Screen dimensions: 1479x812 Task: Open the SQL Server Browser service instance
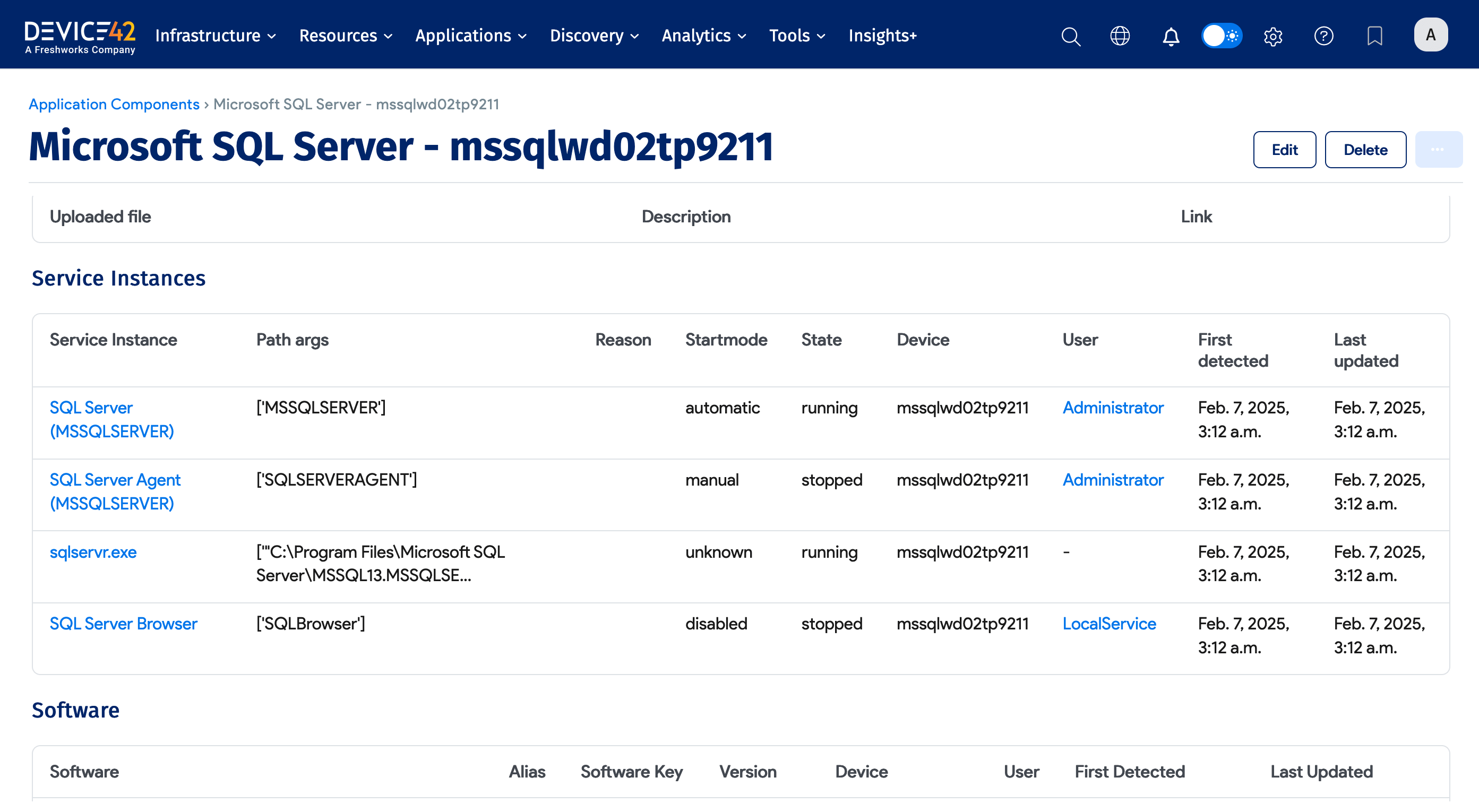click(123, 624)
